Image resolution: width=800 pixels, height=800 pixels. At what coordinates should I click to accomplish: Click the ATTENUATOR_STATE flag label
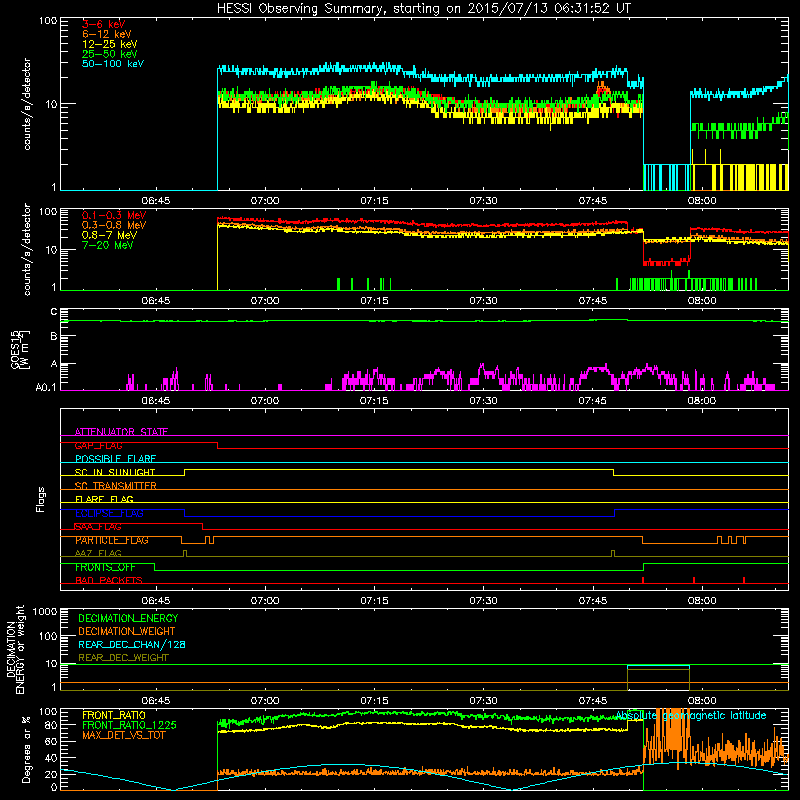[x=121, y=432]
